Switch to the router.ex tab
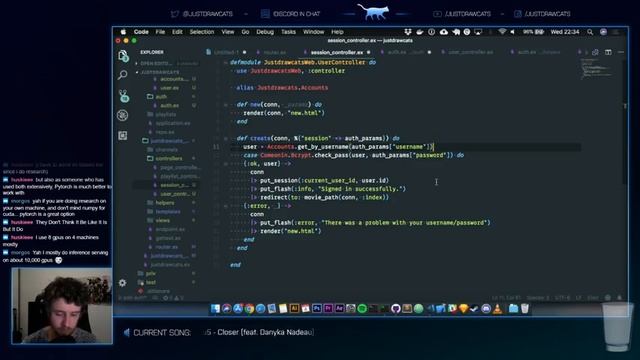The image size is (640, 360). click(274, 52)
